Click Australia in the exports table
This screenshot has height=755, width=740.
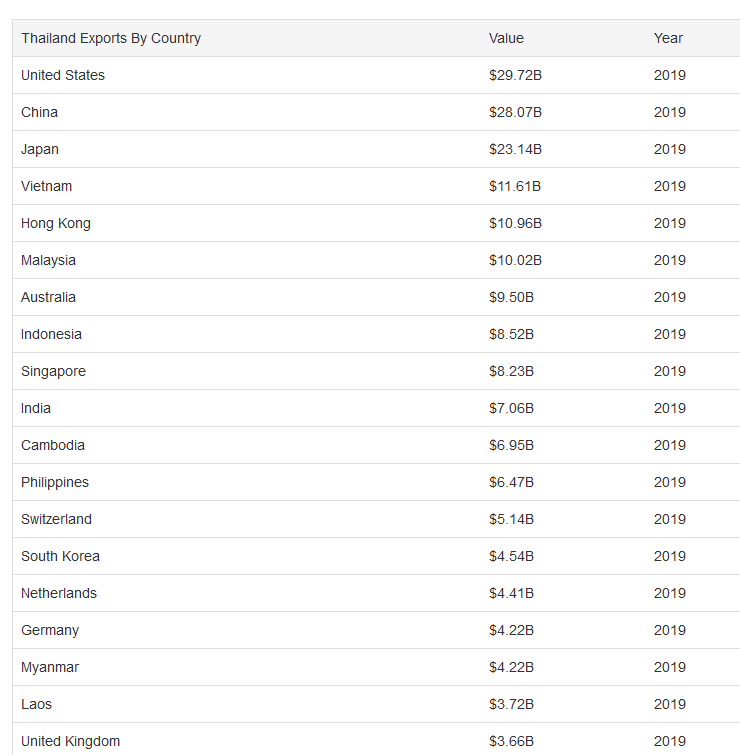[48, 297]
